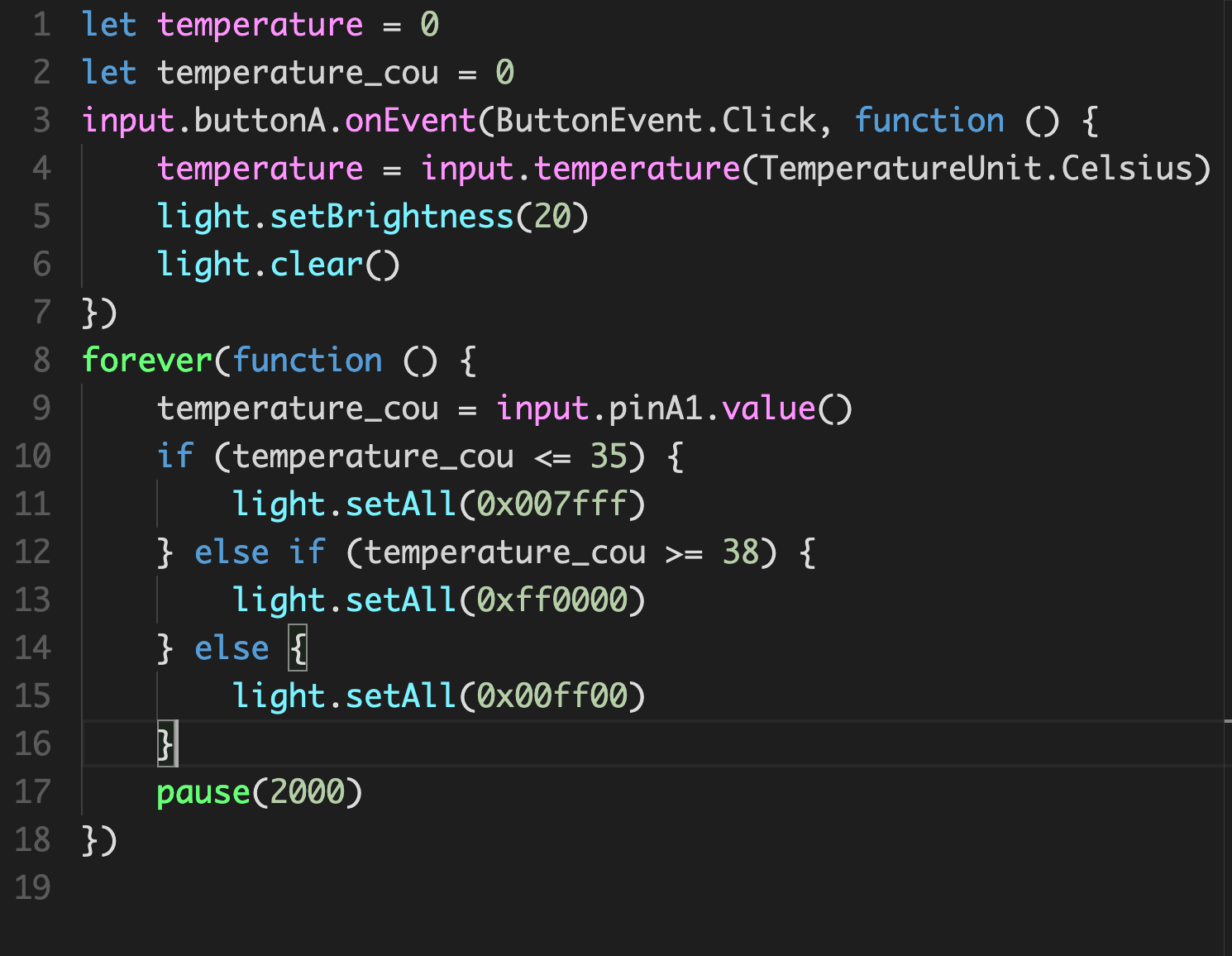
Task: Click the 'onEvent' method name
Action: (410, 121)
